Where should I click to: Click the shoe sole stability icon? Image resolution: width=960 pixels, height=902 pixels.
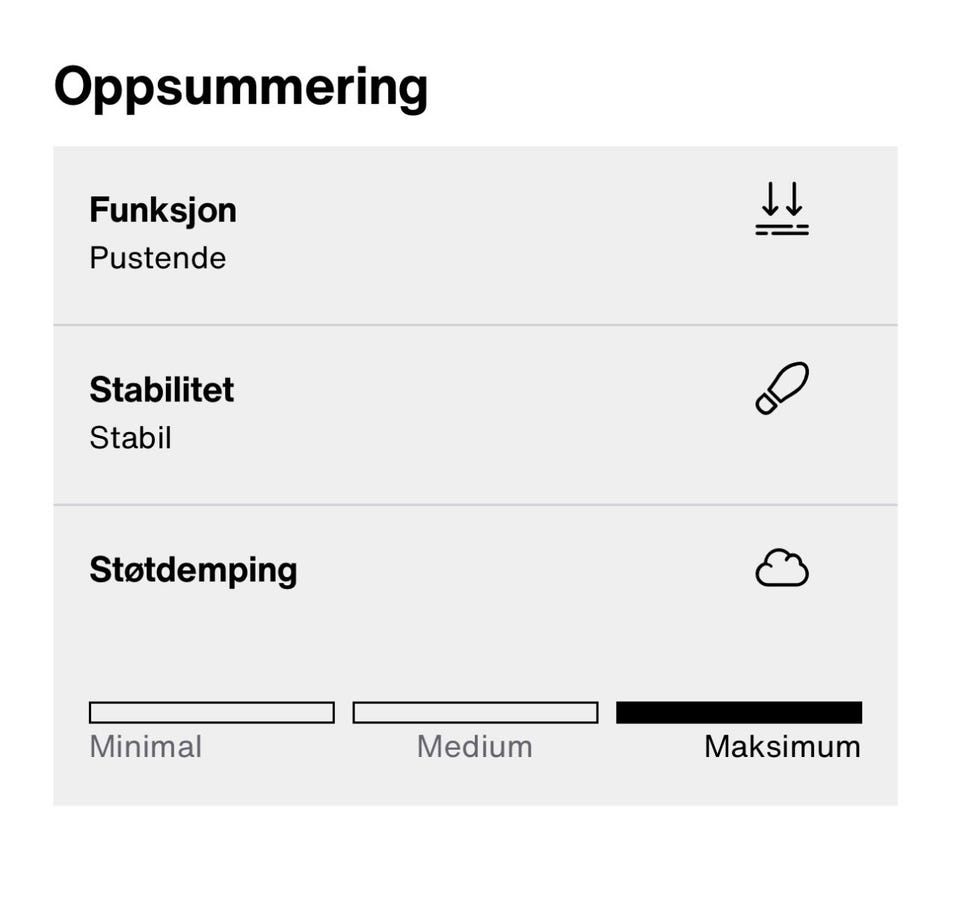pyautogui.click(x=781, y=389)
